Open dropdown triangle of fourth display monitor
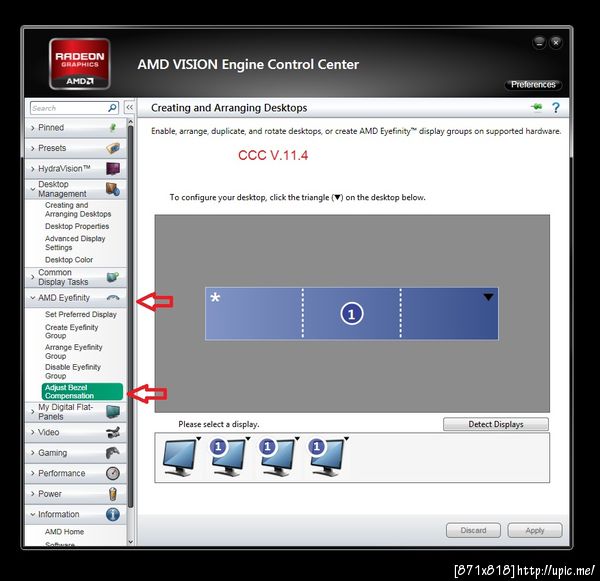This screenshot has height=581, width=600. pyautogui.click(x=346, y=438)
